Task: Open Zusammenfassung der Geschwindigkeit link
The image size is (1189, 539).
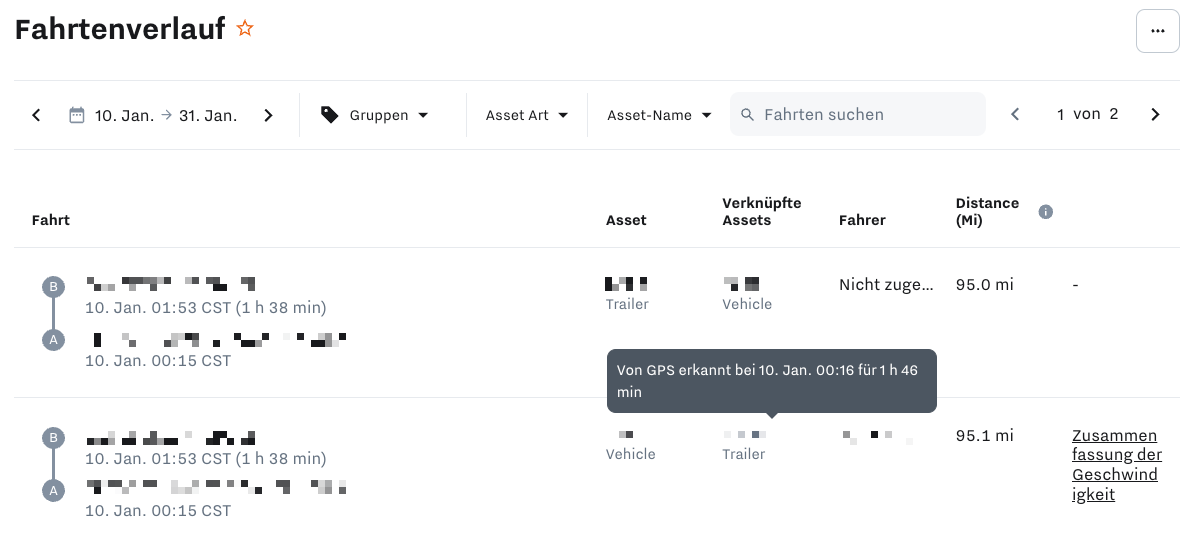Action: click(x=1115, y=465)
